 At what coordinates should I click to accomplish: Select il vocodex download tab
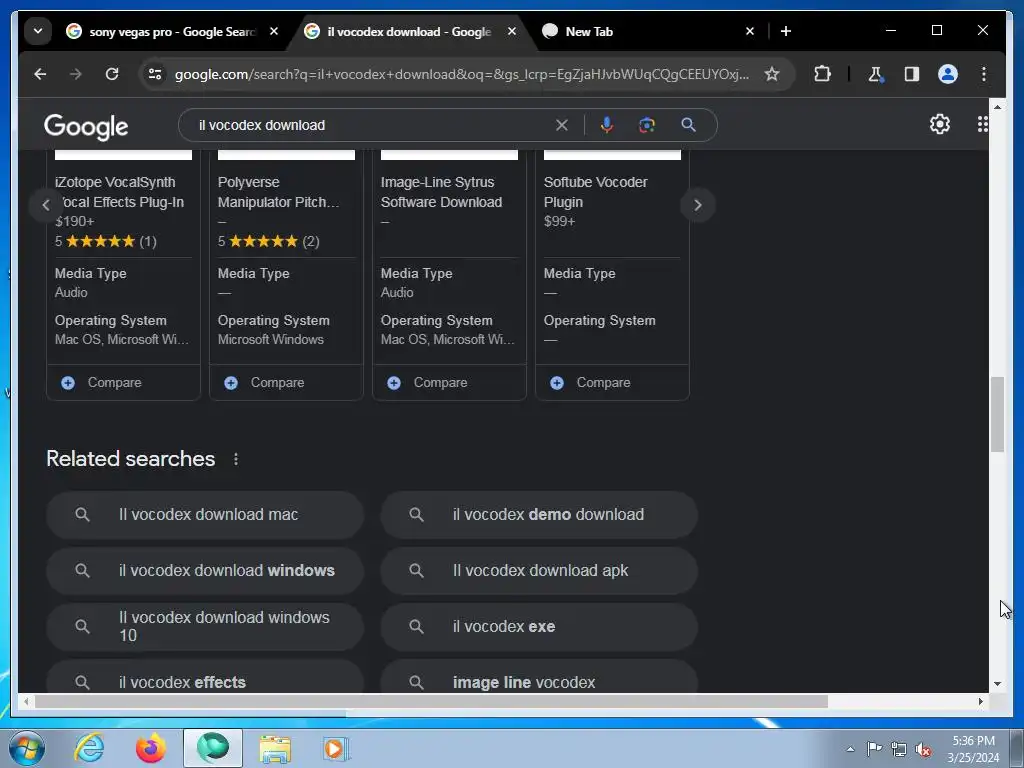[x=409, y=31]
